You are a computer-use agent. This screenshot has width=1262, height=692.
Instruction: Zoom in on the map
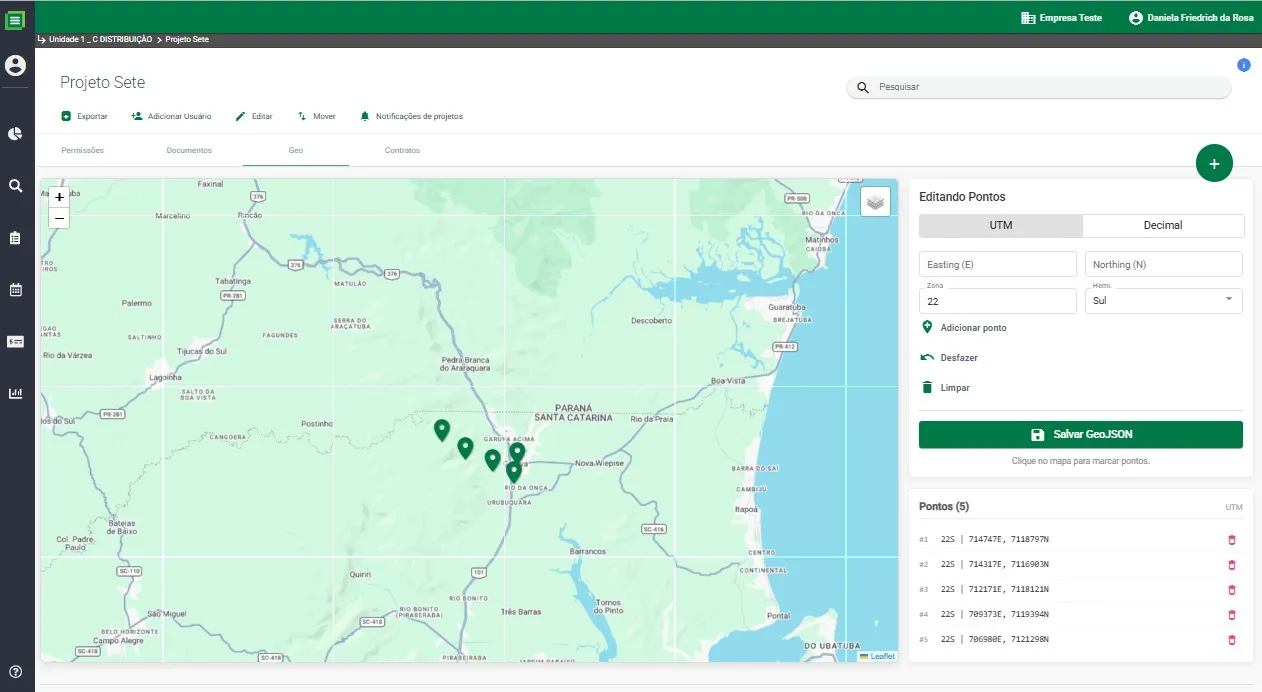(x=59, y=198)
